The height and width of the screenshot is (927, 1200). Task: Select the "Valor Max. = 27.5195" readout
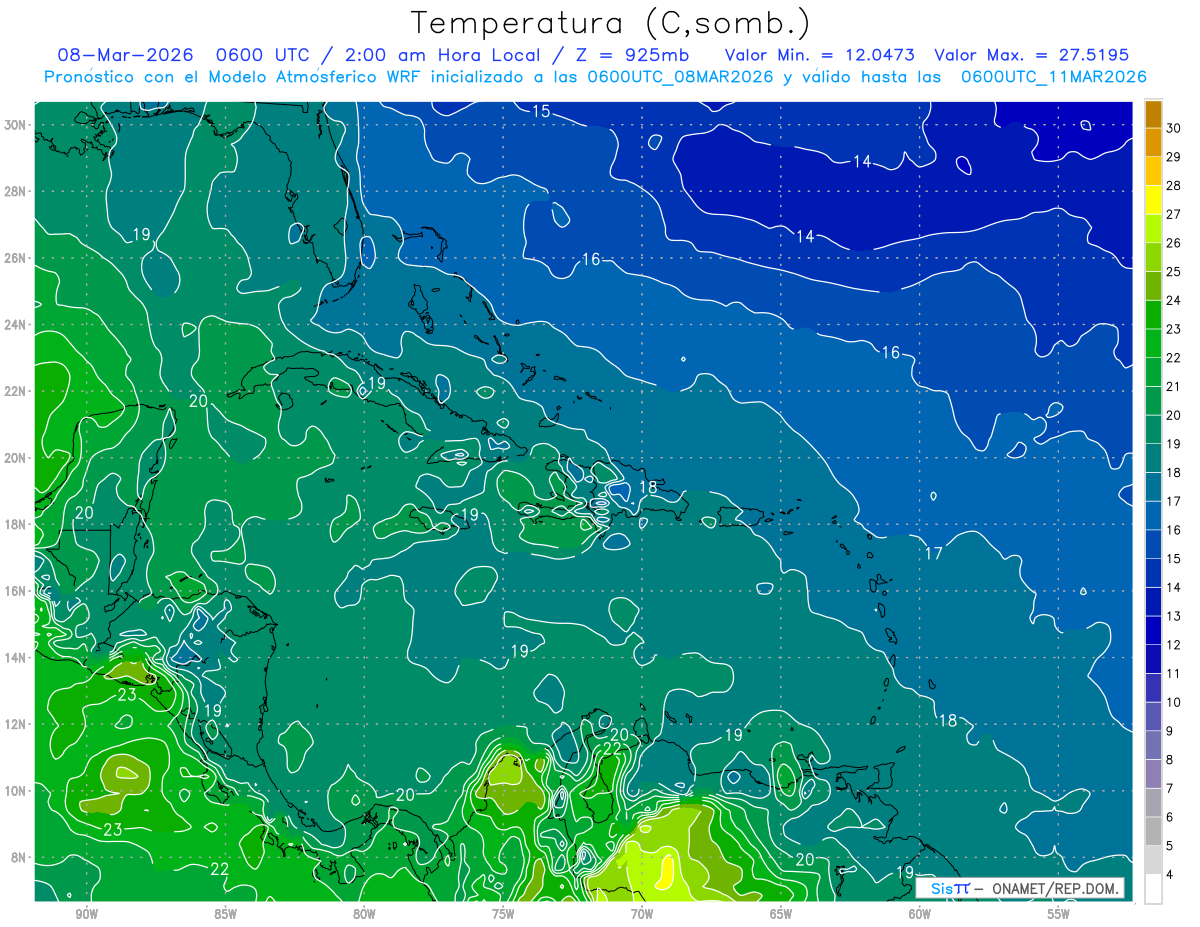click(x=1032, y=55)
